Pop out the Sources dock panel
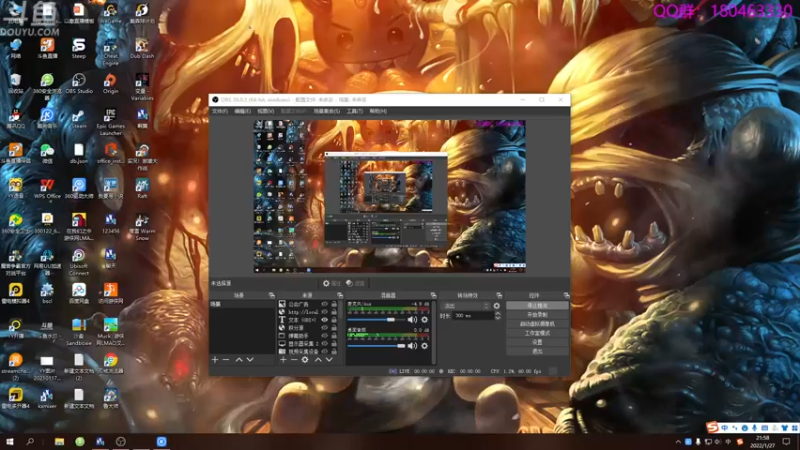800x450 pixels. [340, 295]
